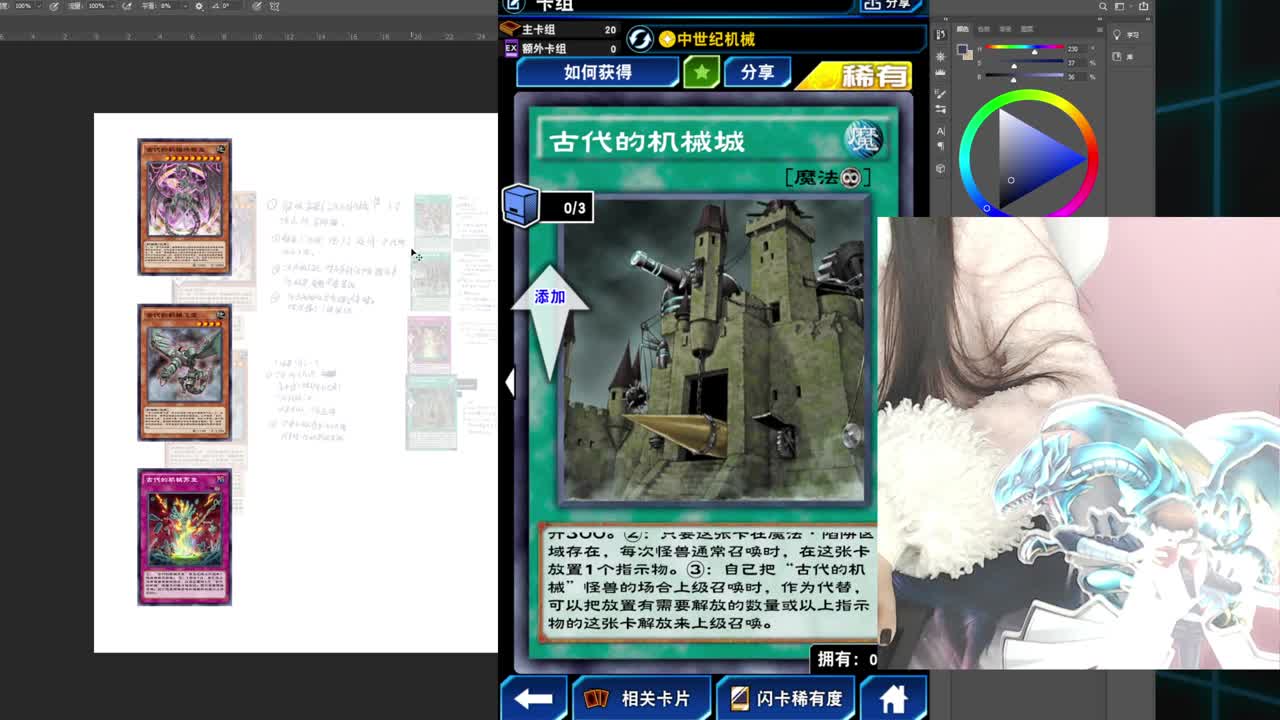
Task: Open the brush presets icon in side strip
Action: [941, 94]
